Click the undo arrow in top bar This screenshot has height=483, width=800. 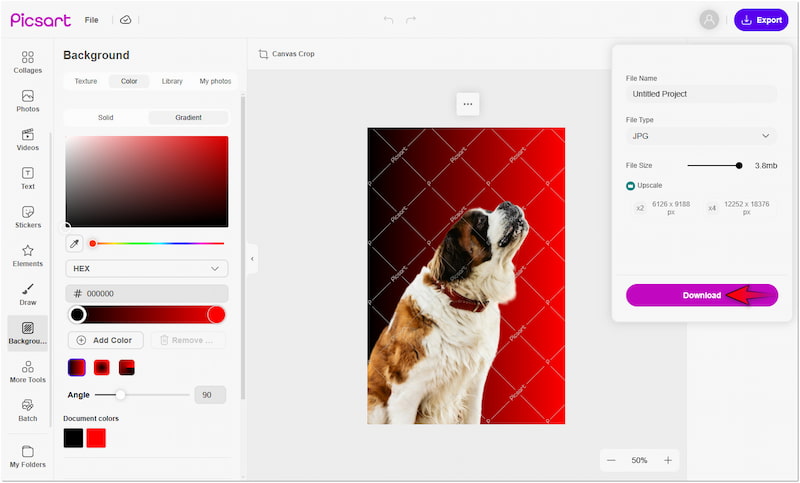coord(388,20)
